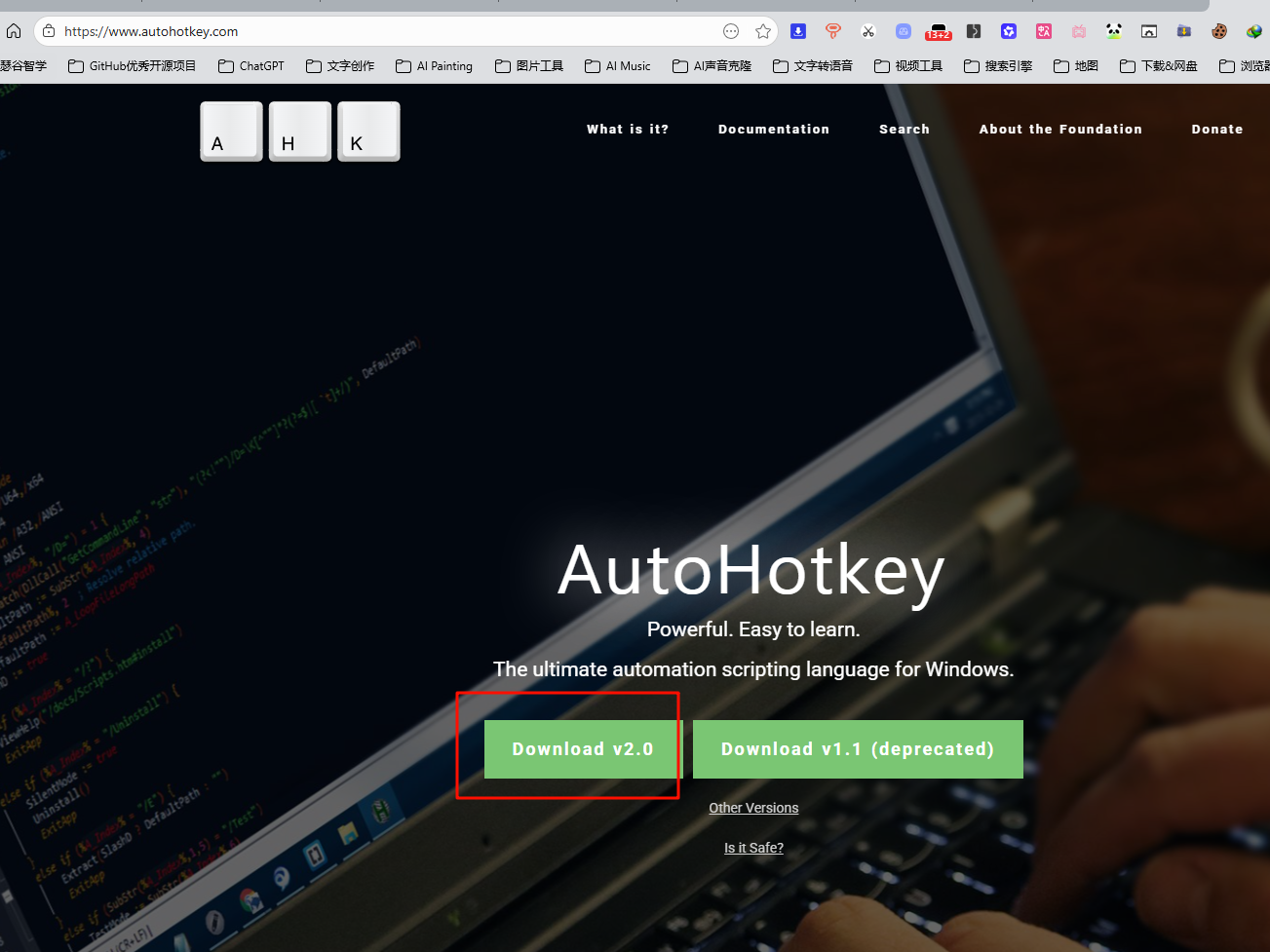Screen dimensions: 1270x952
Task: Click the scissors extension icon
Action: (868, 31)
